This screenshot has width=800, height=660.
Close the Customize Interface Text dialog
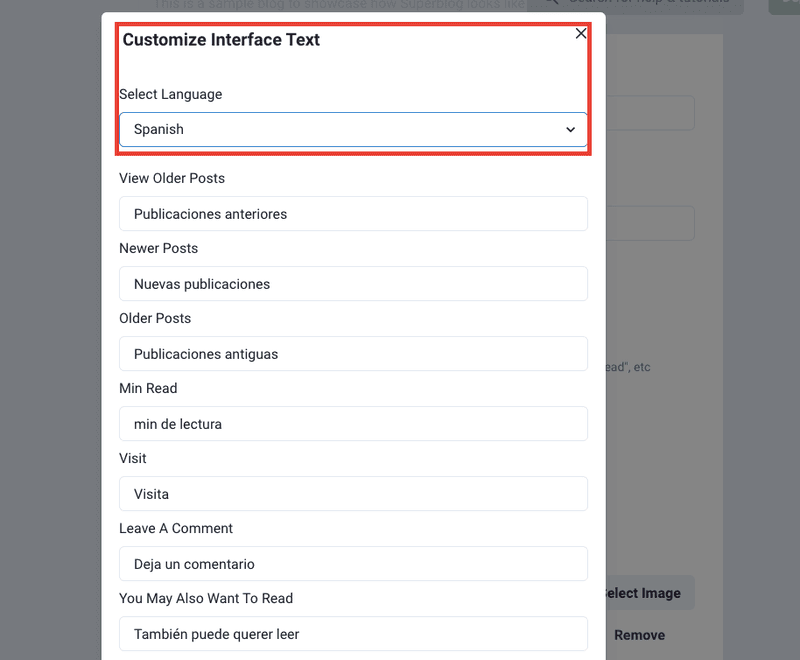[581, 34]
